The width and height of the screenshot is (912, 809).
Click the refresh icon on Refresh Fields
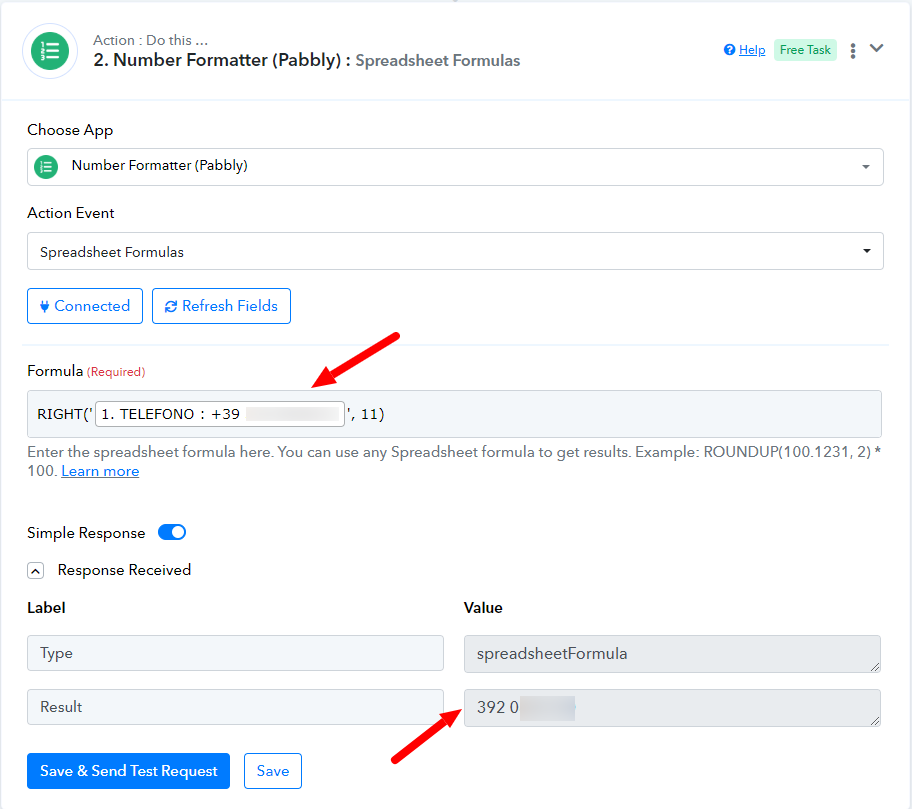[x=170, y=307]
